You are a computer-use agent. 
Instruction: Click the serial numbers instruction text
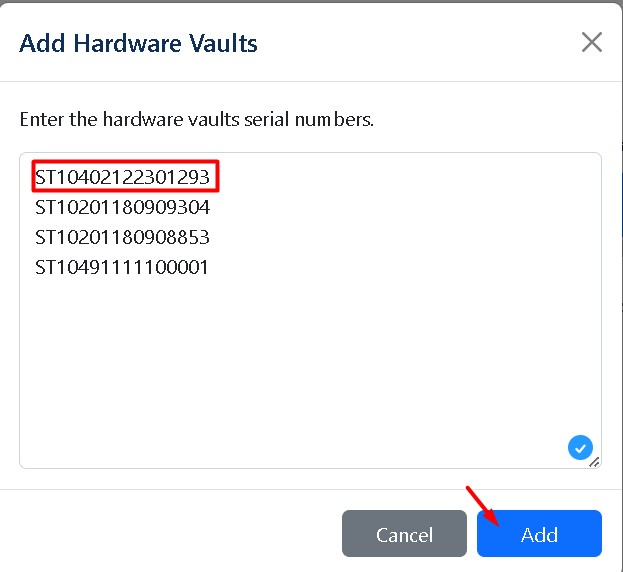click(197, 120)
